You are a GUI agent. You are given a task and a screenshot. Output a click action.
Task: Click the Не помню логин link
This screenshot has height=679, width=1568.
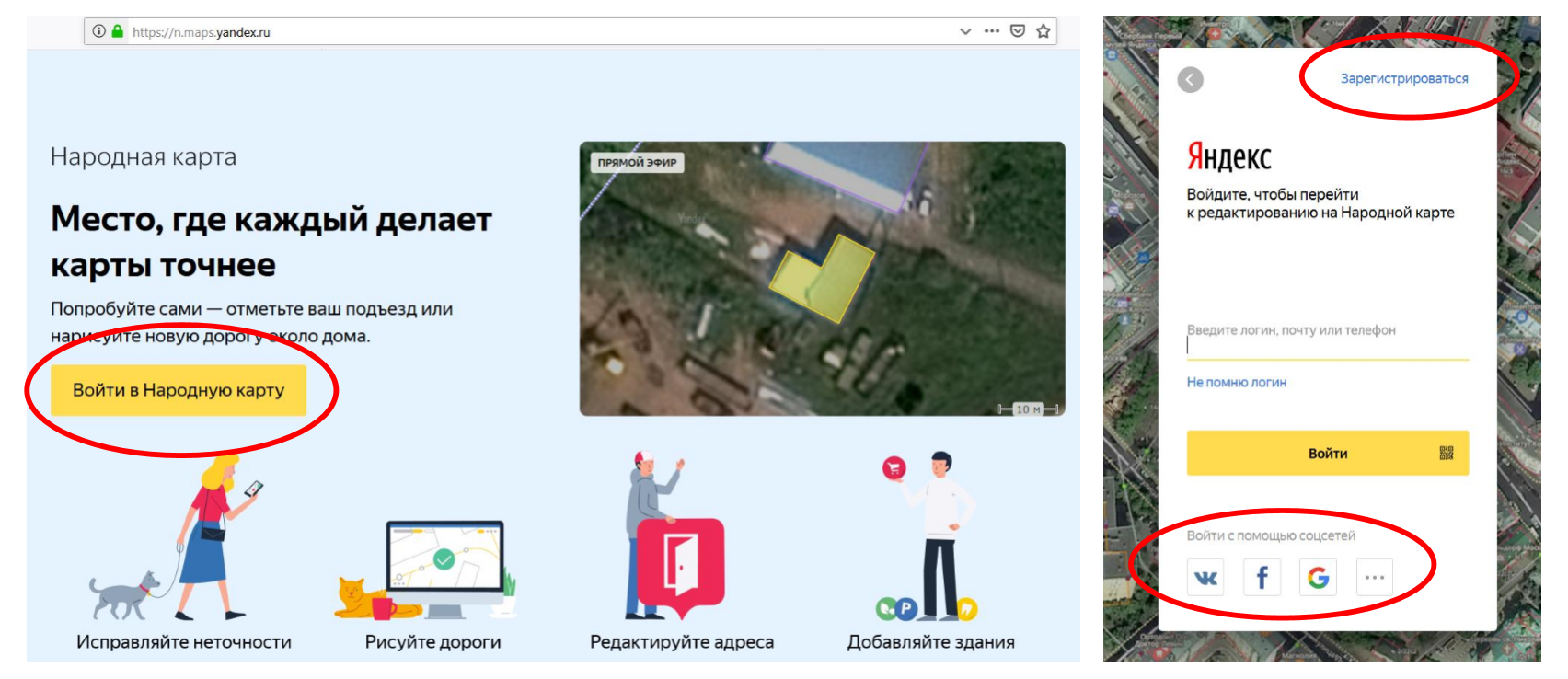(1237, 383)
